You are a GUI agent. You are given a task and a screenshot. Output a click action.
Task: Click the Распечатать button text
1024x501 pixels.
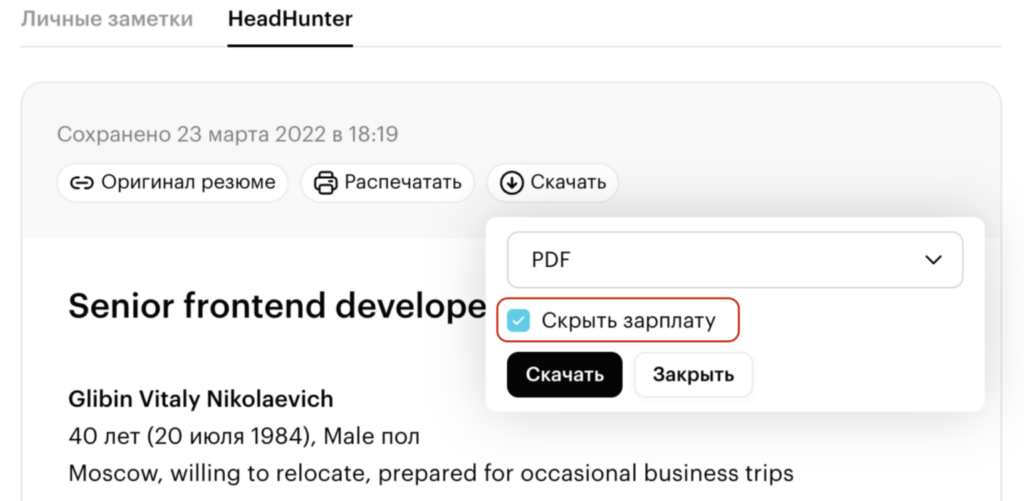point(403,182)
